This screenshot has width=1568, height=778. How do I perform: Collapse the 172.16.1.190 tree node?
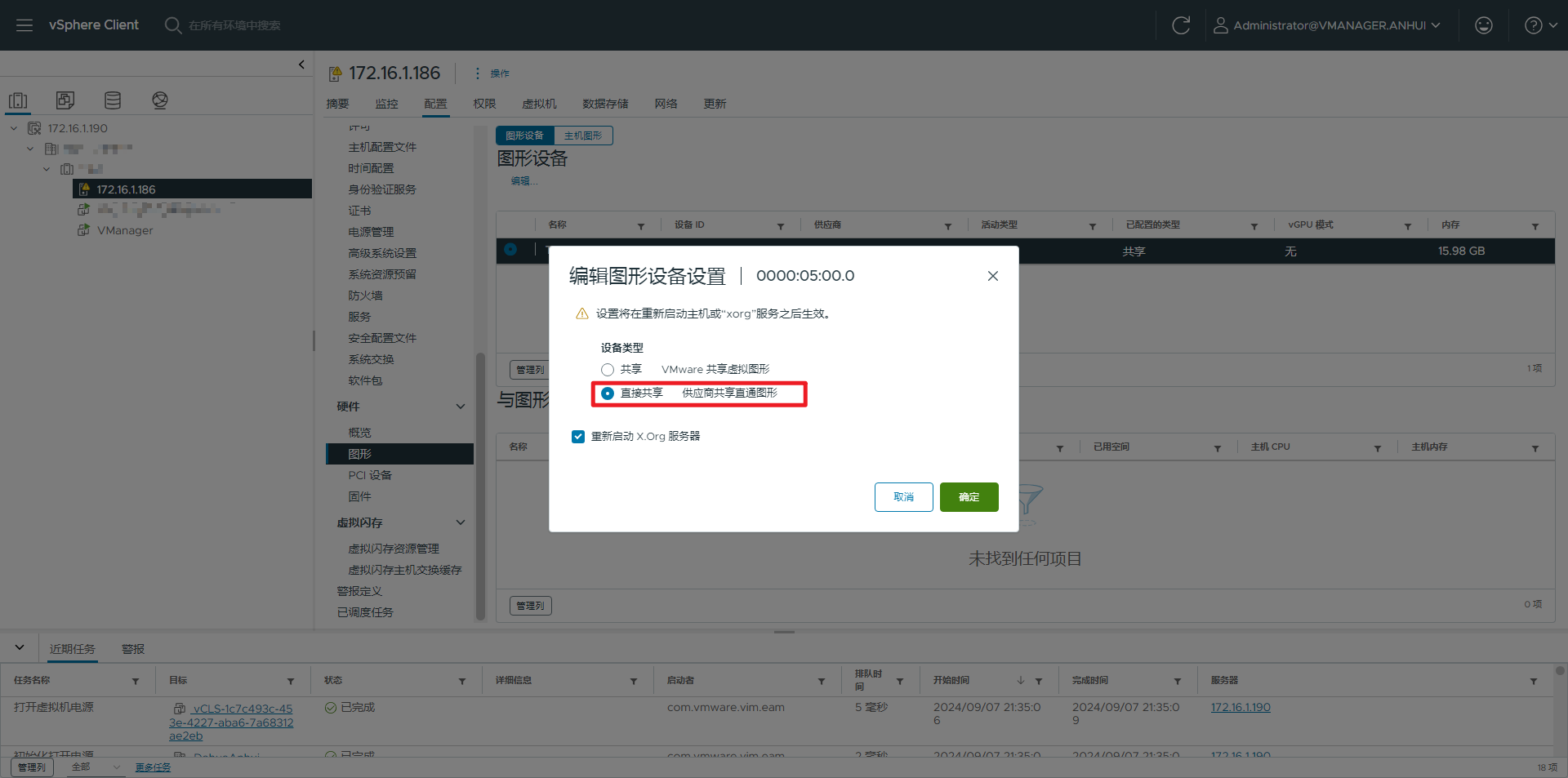click(x=14, y=128)
